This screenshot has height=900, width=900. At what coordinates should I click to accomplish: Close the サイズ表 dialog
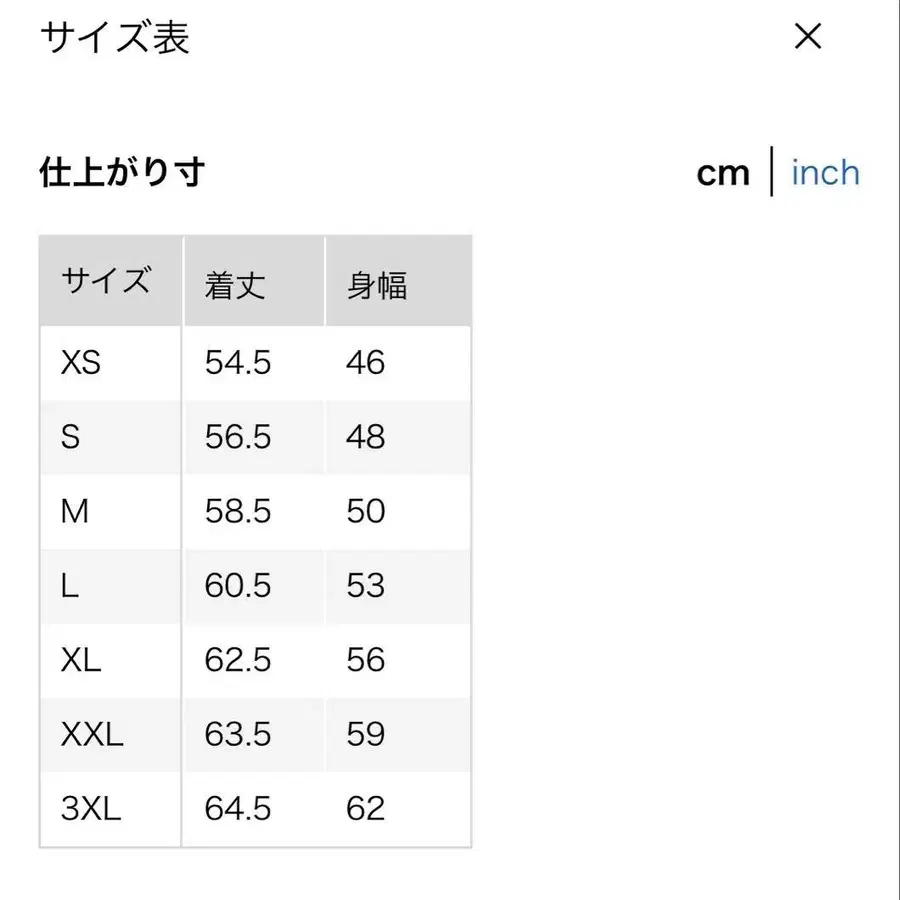807,38
